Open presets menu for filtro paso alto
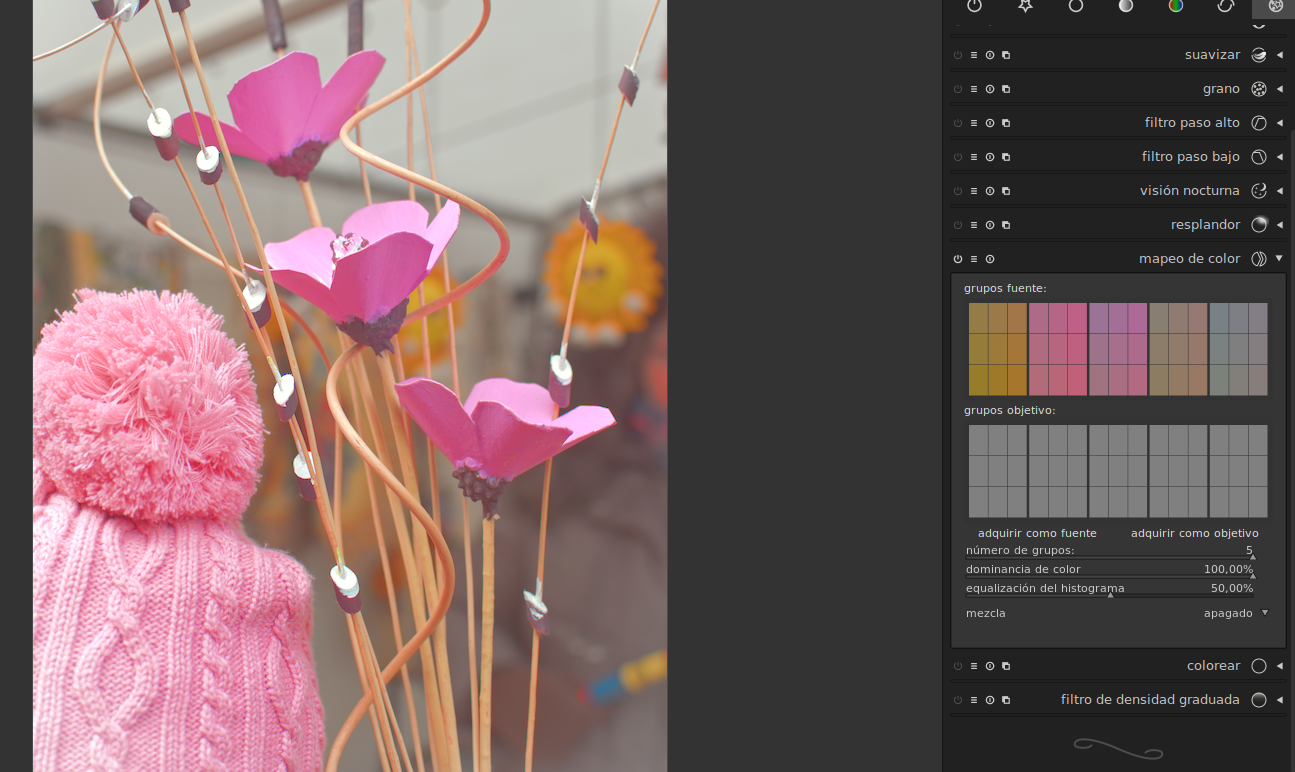1295x772 pixels. (974, 123)
